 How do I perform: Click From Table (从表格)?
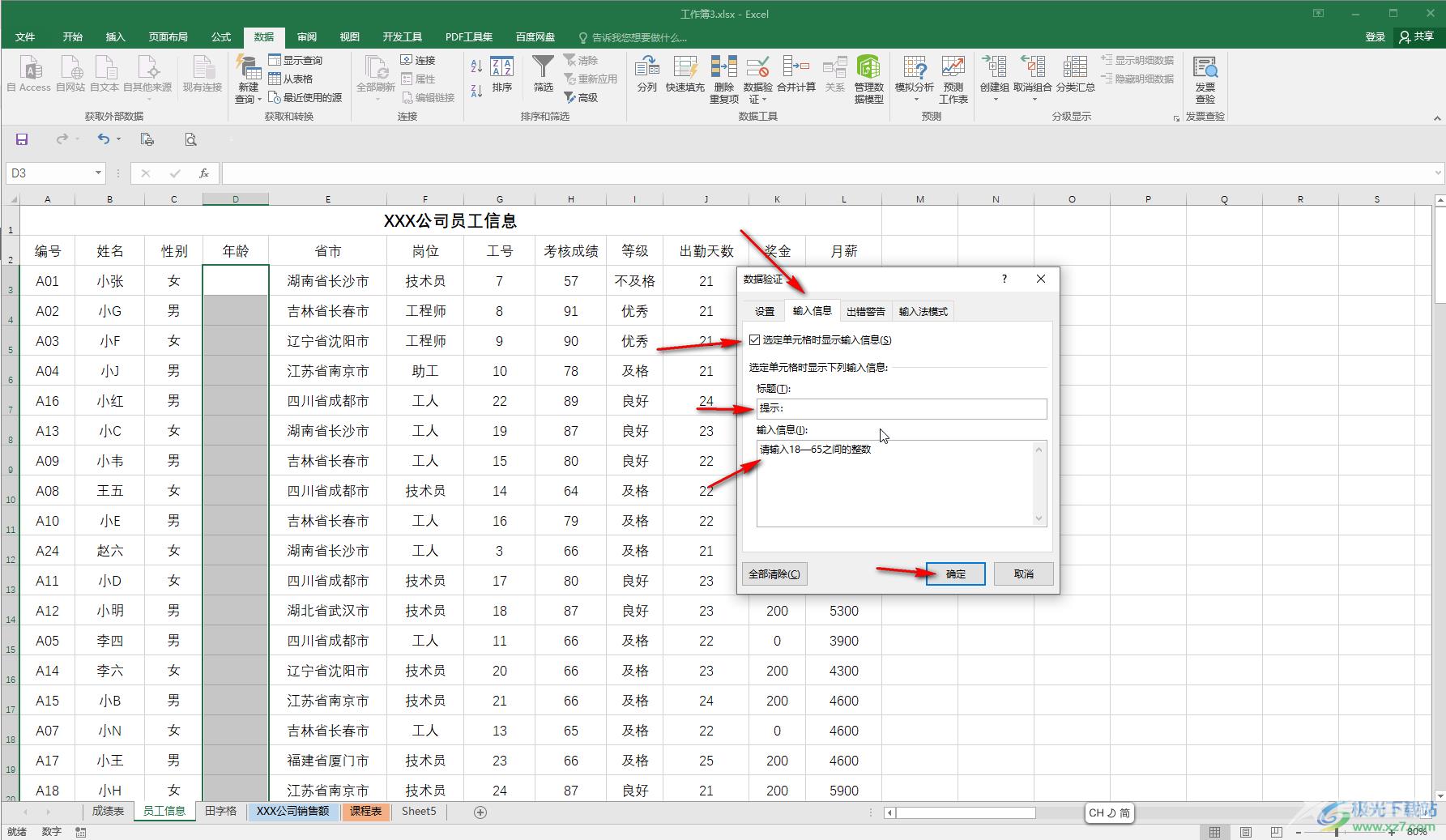[x=291, y=79]
